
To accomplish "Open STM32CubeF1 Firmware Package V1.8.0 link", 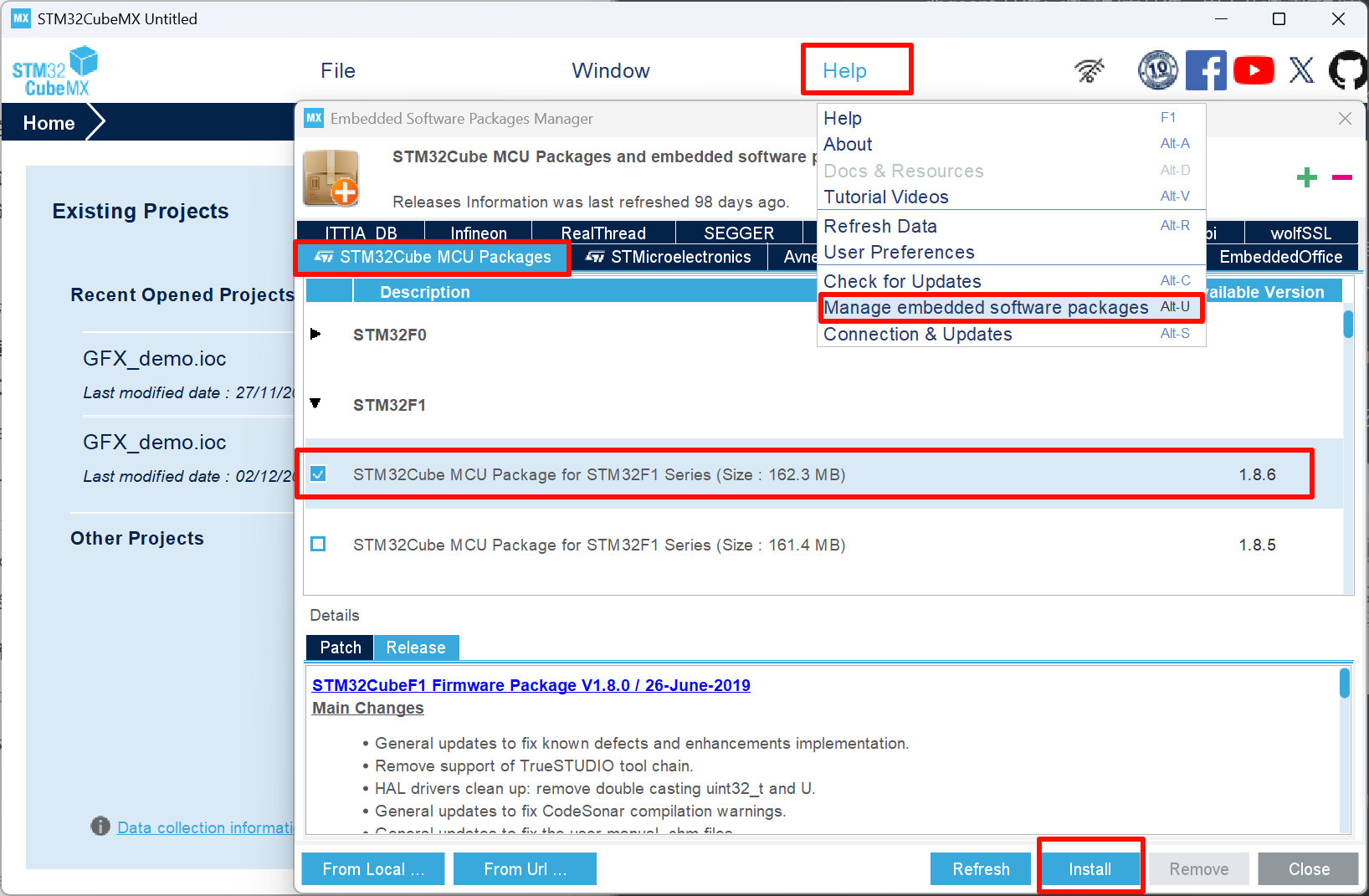I will click(x=531, y=685).
